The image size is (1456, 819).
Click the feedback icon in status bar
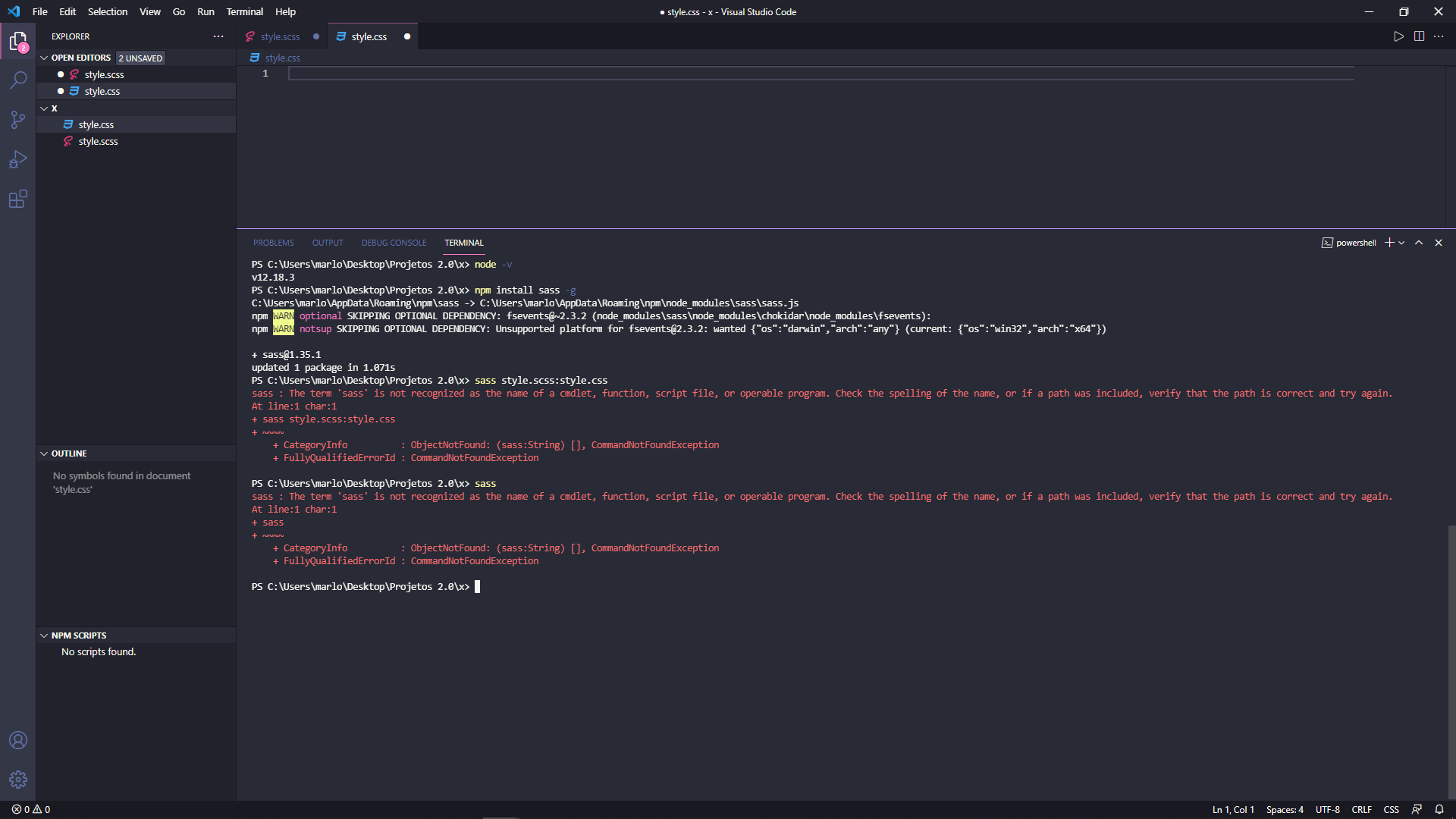point(1417,809)
